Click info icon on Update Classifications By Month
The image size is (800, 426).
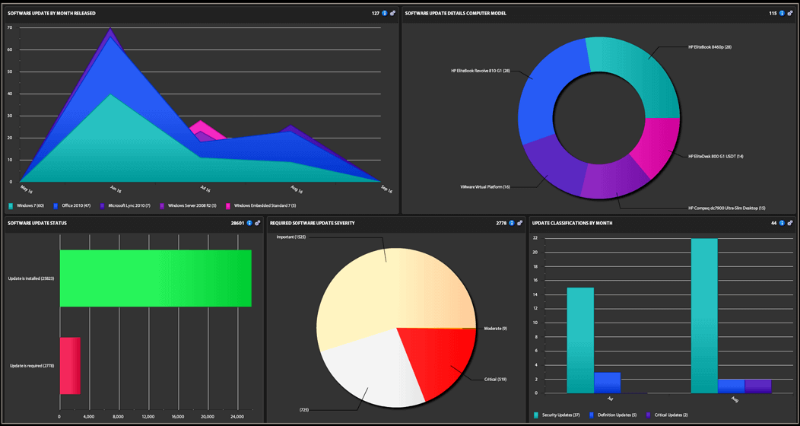coord(782,223)
